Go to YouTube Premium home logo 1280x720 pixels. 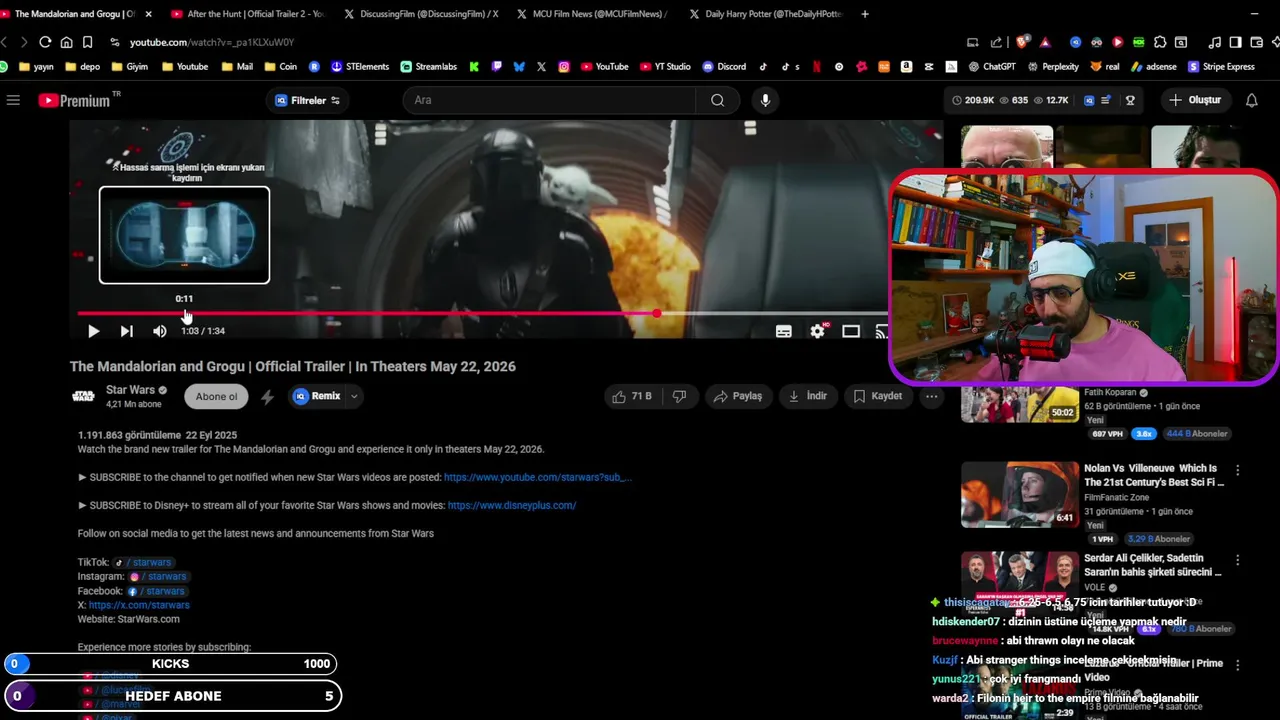pos(74,100)
